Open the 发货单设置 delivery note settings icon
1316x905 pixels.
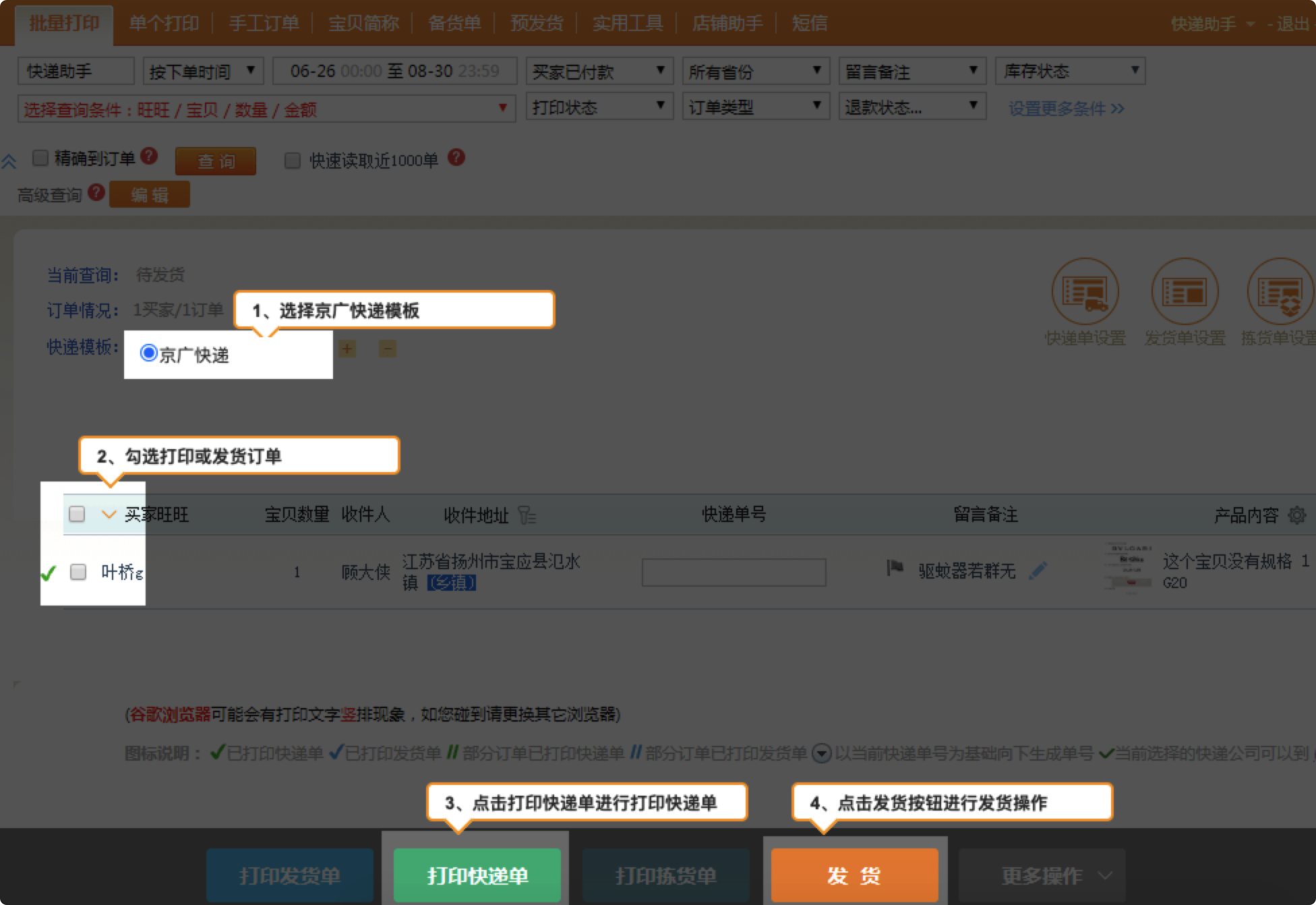pos(1185,291)
